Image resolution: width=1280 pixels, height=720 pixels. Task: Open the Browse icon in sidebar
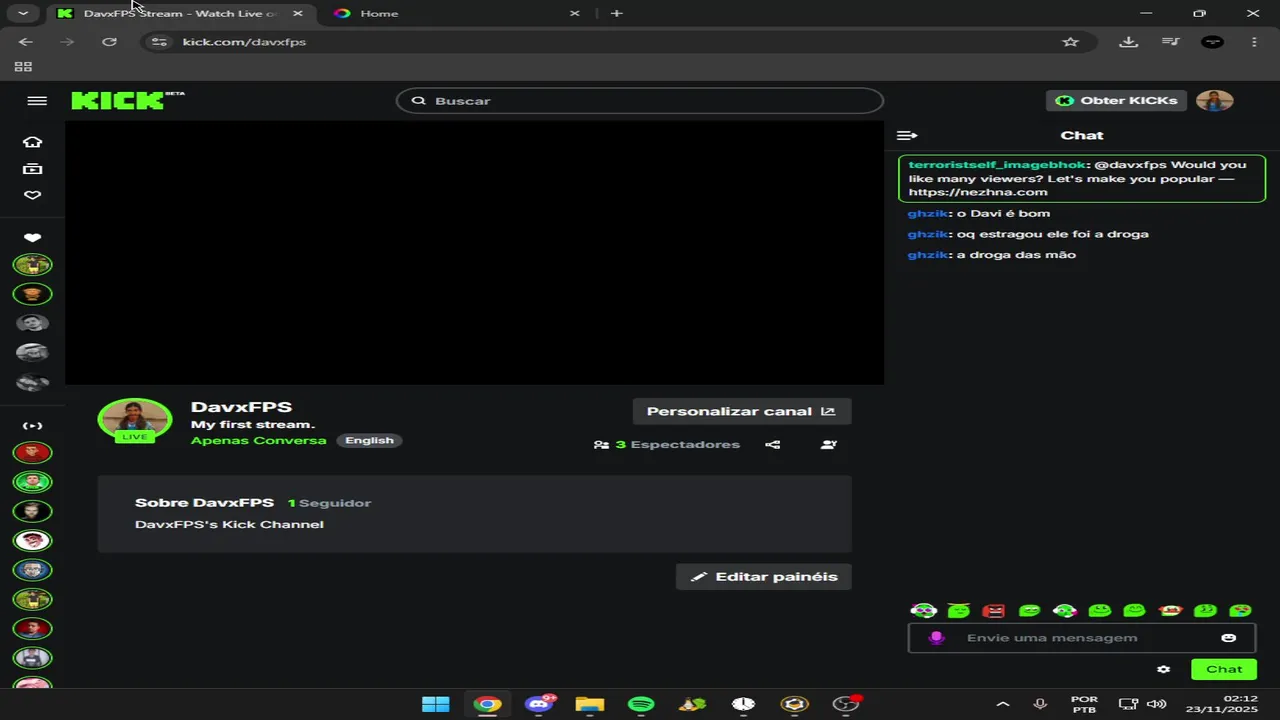33,169
